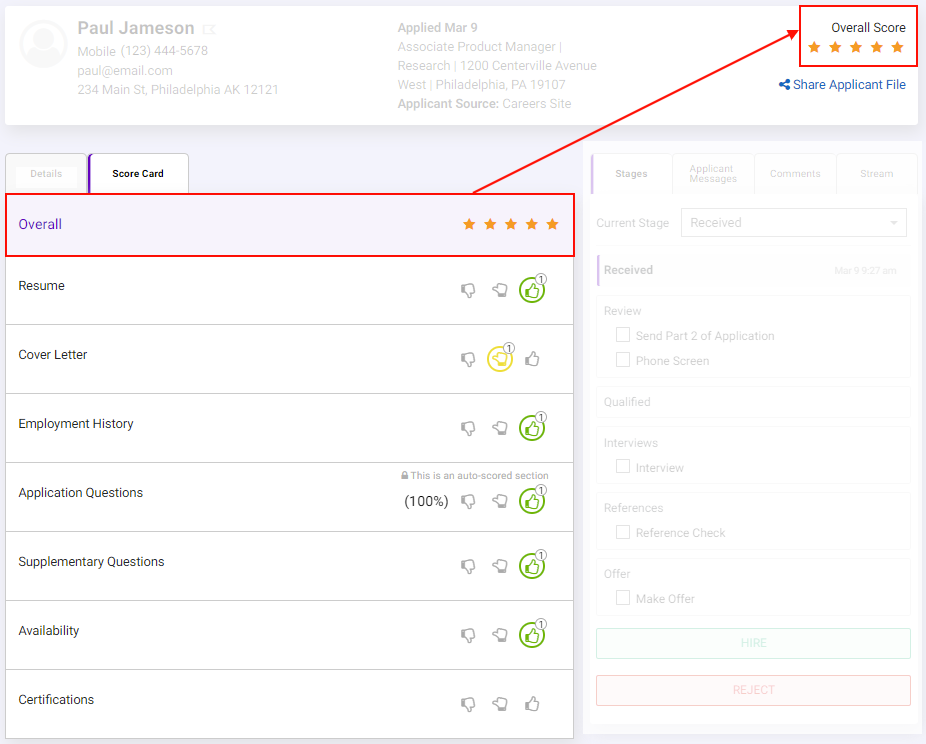Click the Received stage entry
This screenshot has height=744, width=926.
tap(753, 270)
